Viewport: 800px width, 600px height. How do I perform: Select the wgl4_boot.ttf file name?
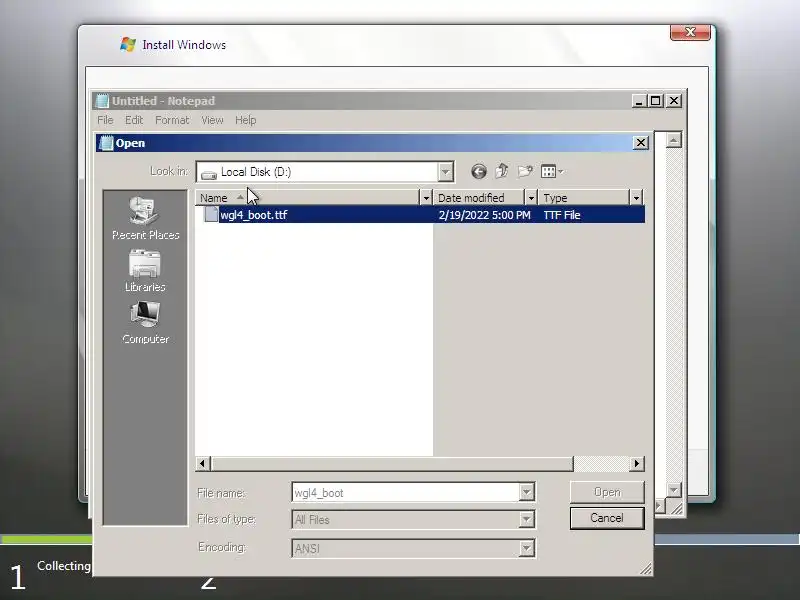coord(254,215)
